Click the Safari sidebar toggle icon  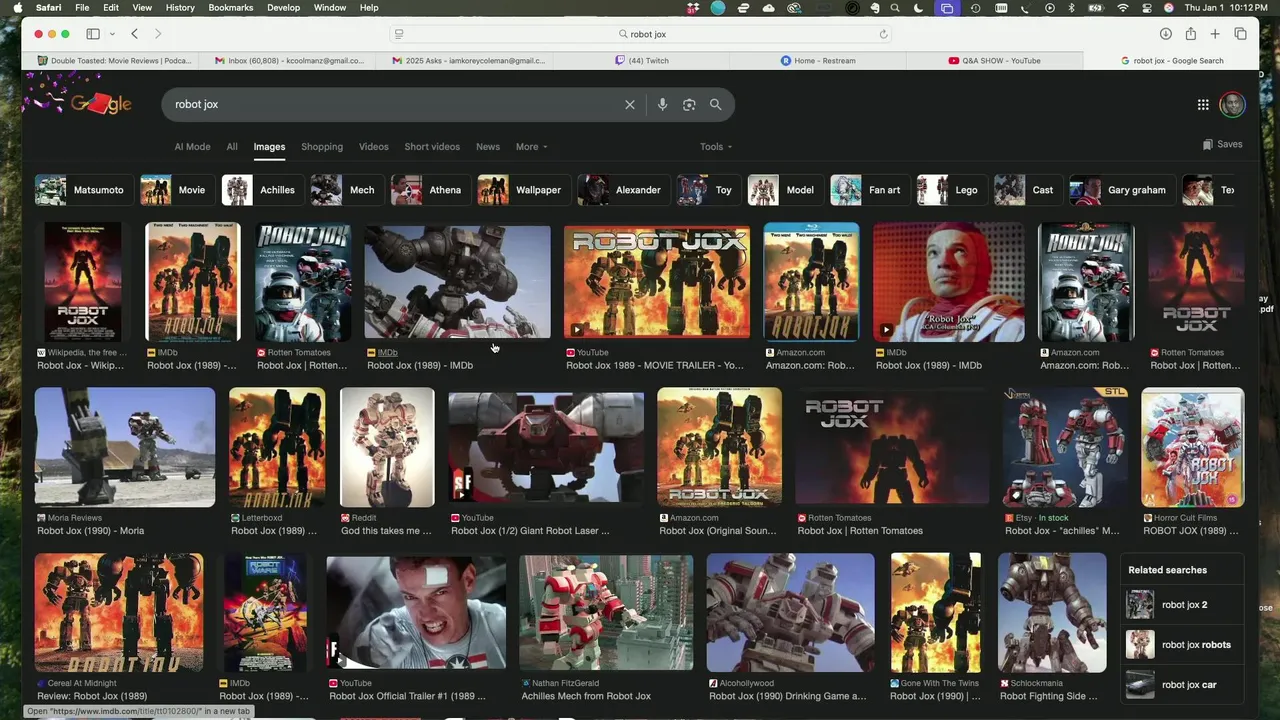tap(93, 34)
